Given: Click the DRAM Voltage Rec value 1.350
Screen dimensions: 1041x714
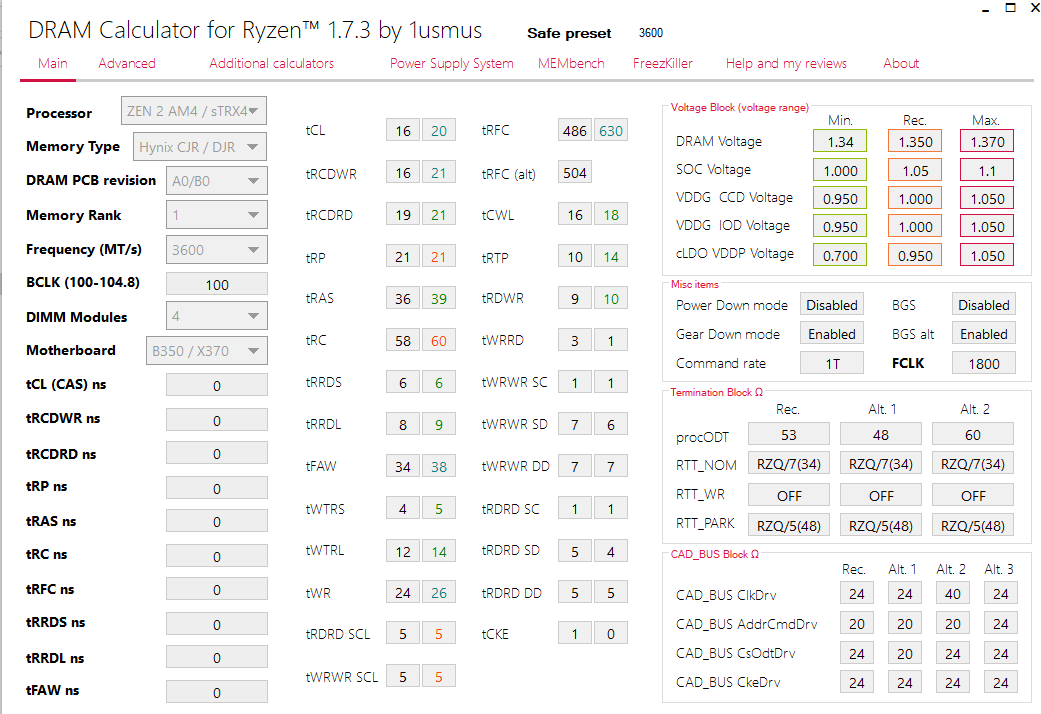Looking at the screenshot, I should click(915, 141).
